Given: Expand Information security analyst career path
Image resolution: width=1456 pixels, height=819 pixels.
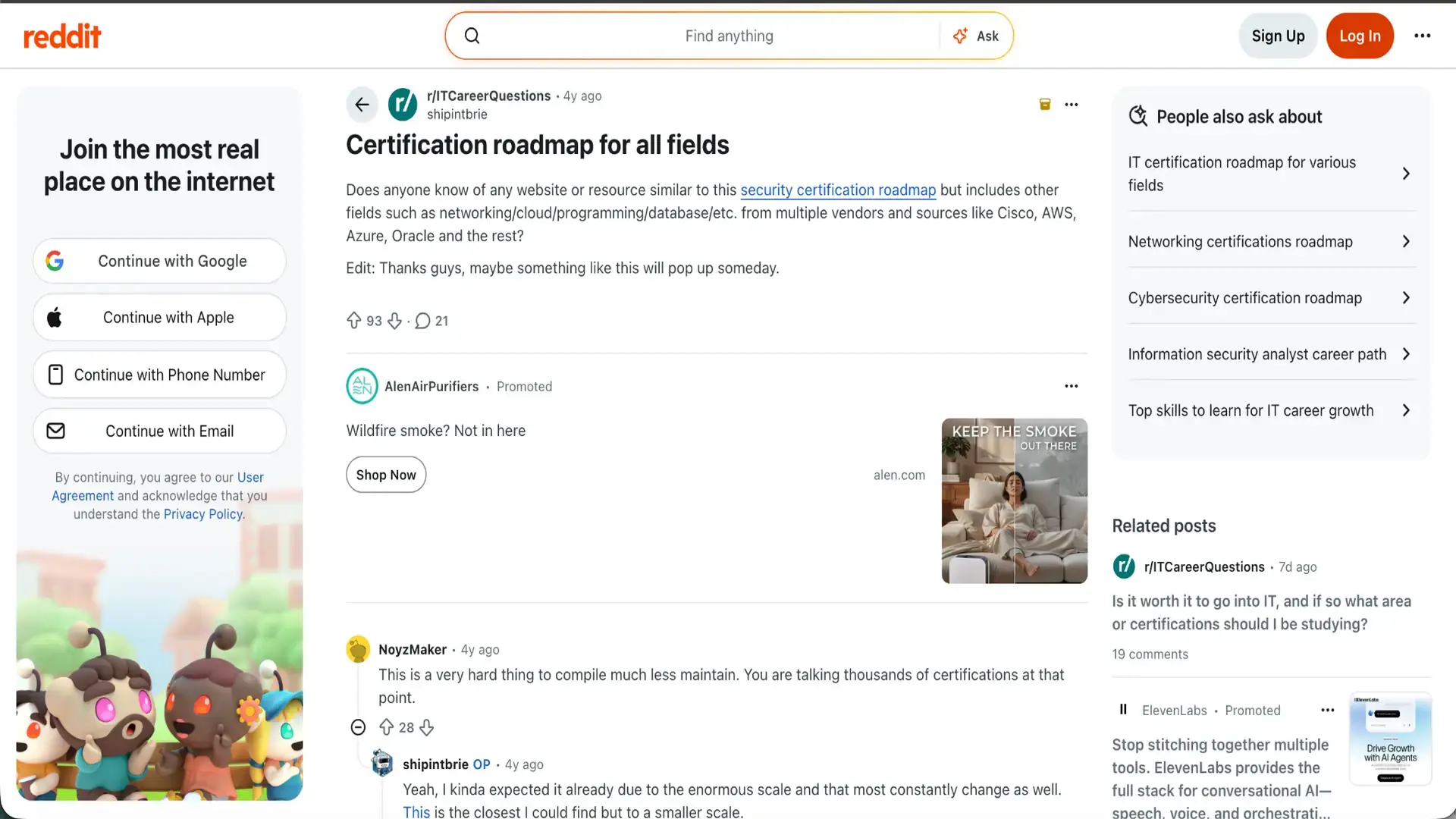Looking at the screenshot, I should pyautogui.click(x=1271, y=354).
